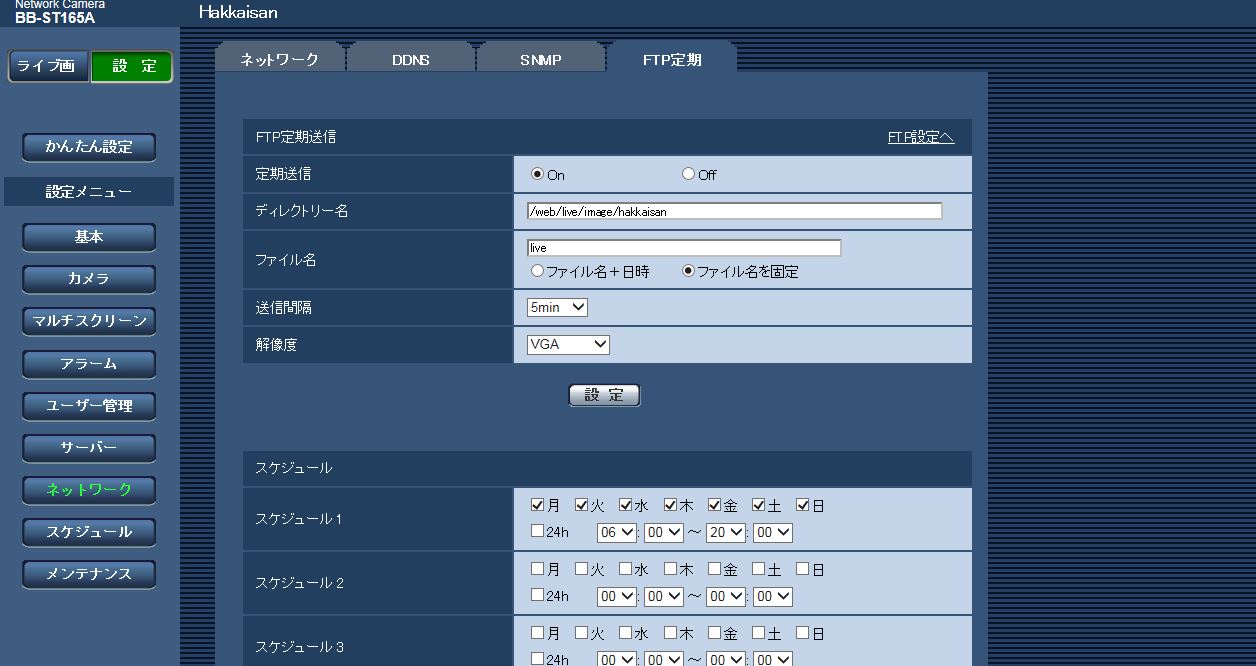Image resolution: width=1256 pixels, height=666 pixels.
Task: Open the 送信間隔 5min dropdown
Action: pyautogui.click(x=557, y=308)
